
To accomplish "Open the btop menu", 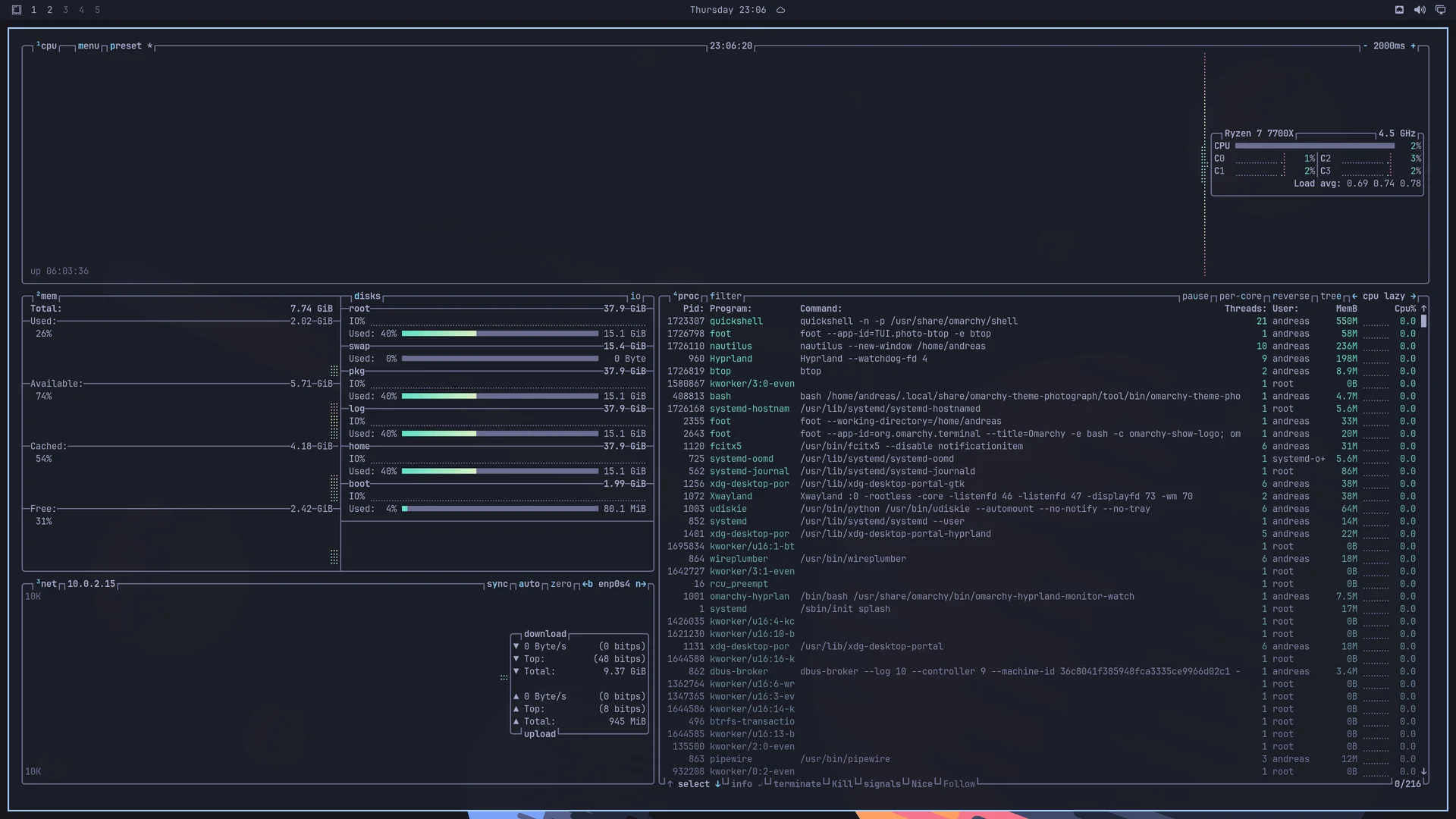I will coord(88,46).
